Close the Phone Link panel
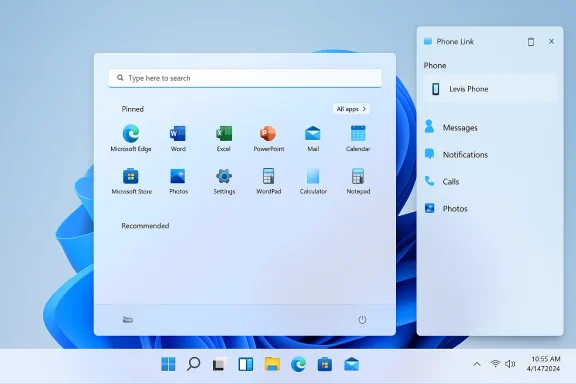 click(x=551, y=42)
